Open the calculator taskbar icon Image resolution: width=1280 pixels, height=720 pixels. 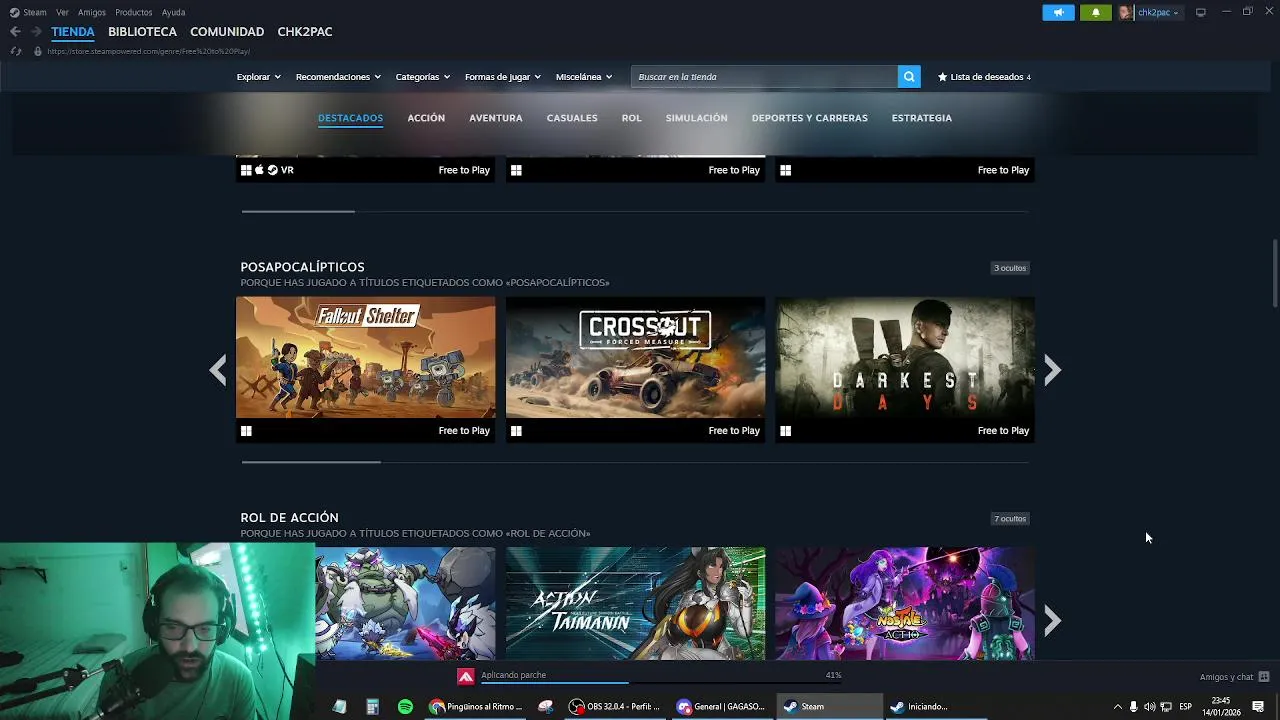pos(372,707)
